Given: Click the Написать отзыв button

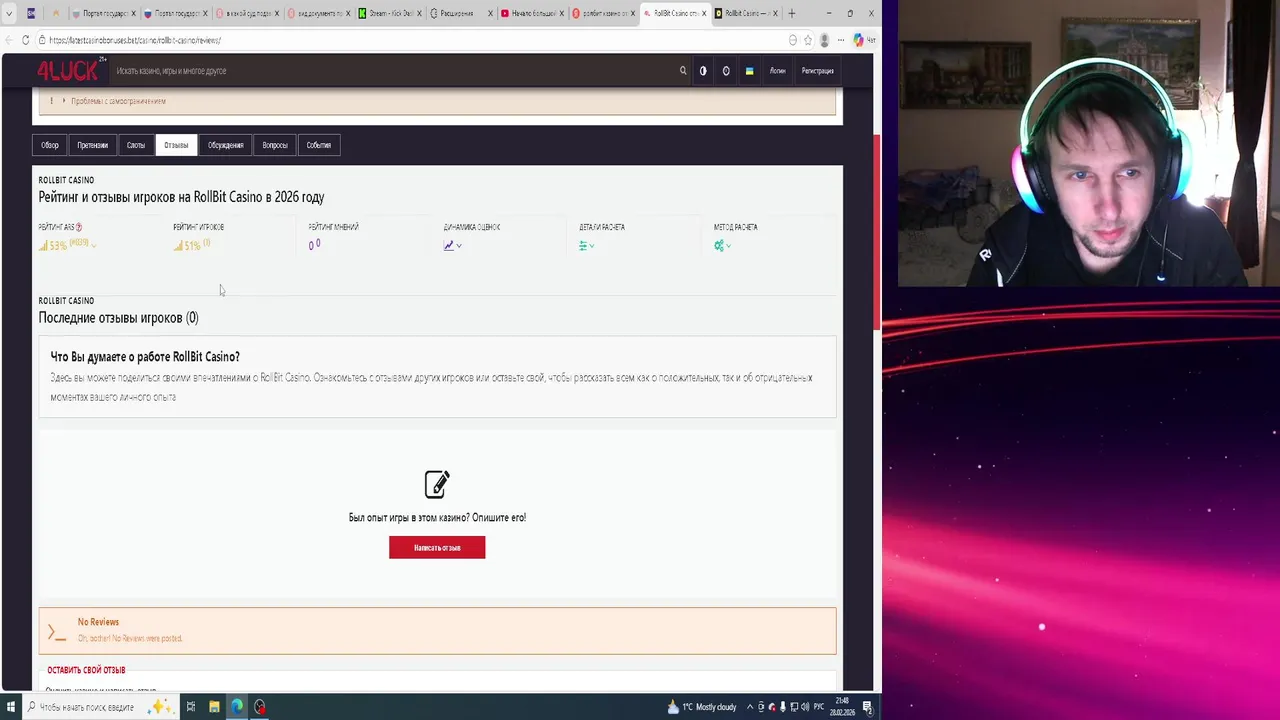Looking at the screenshot, I should pyautogui.click(x=437, y=547).
